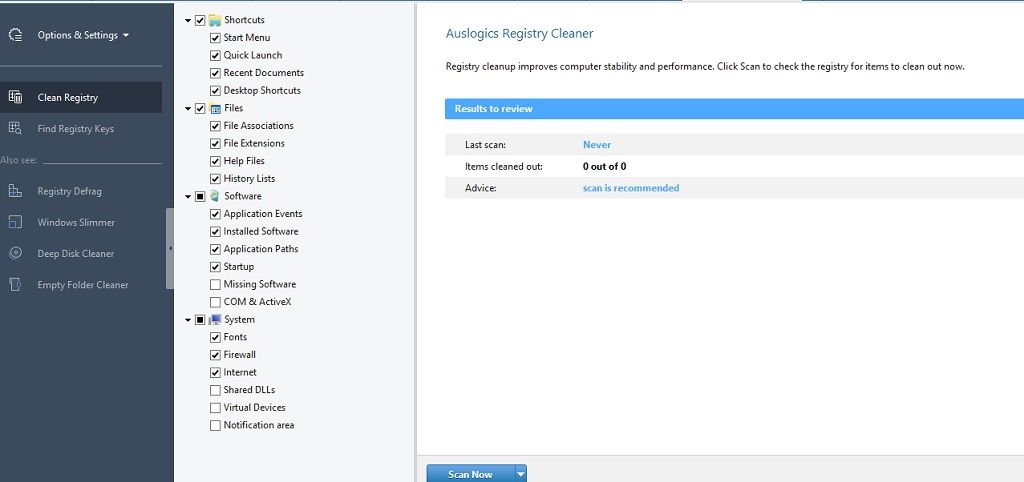Click the '0 out of 0' value
This screenshot has height=482, width=1024.
(605, 167)
